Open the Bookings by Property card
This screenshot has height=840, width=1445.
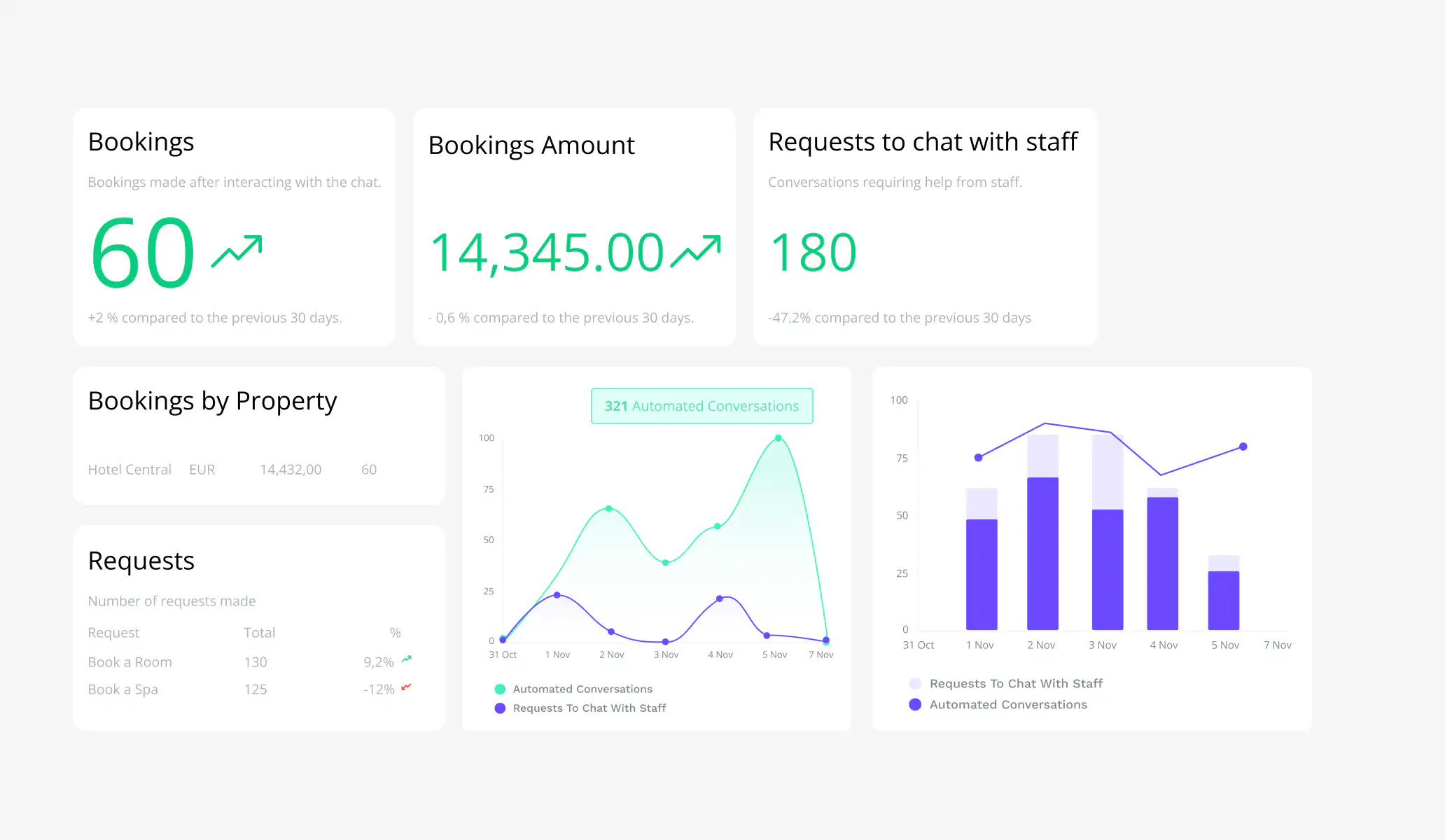point(212,400)
